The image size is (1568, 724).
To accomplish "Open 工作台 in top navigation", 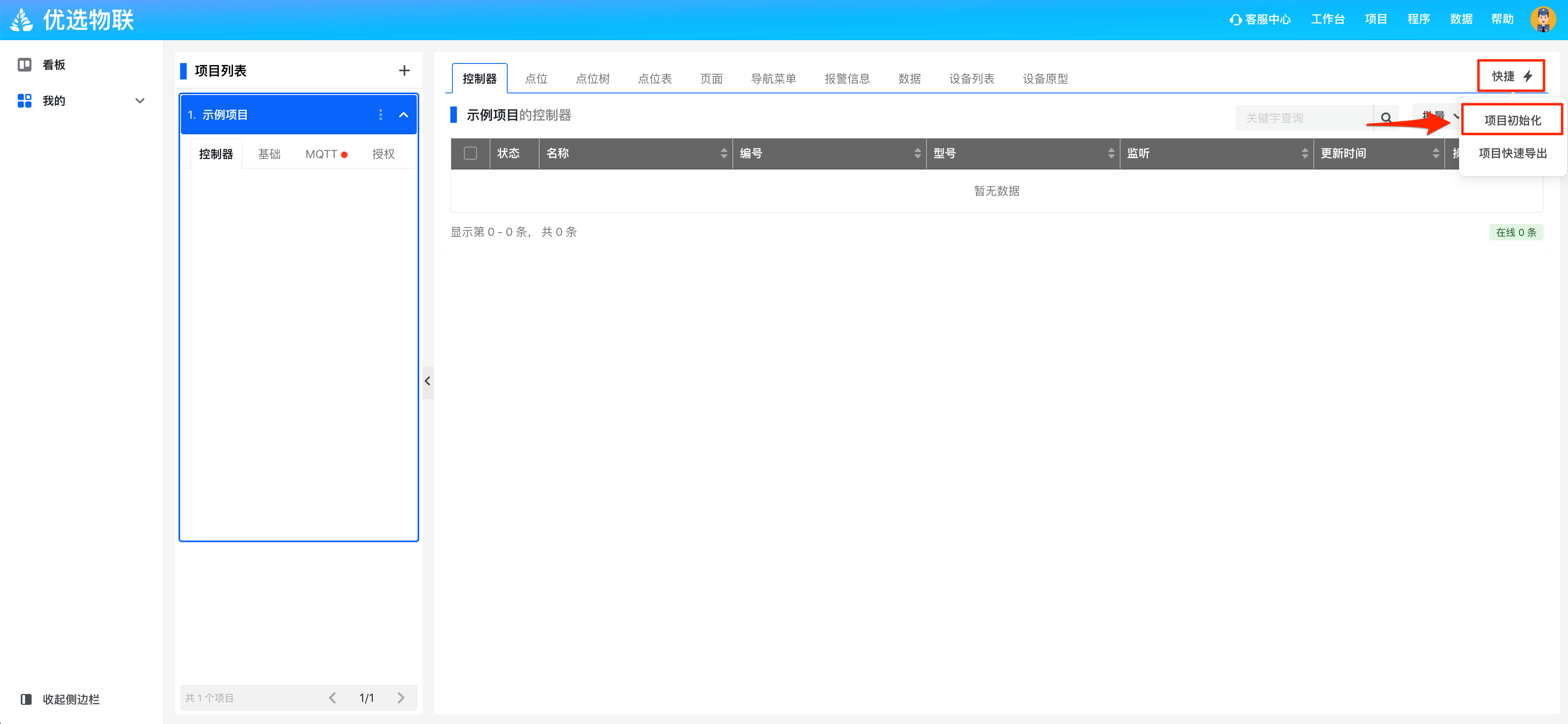I will (1328, 20).
